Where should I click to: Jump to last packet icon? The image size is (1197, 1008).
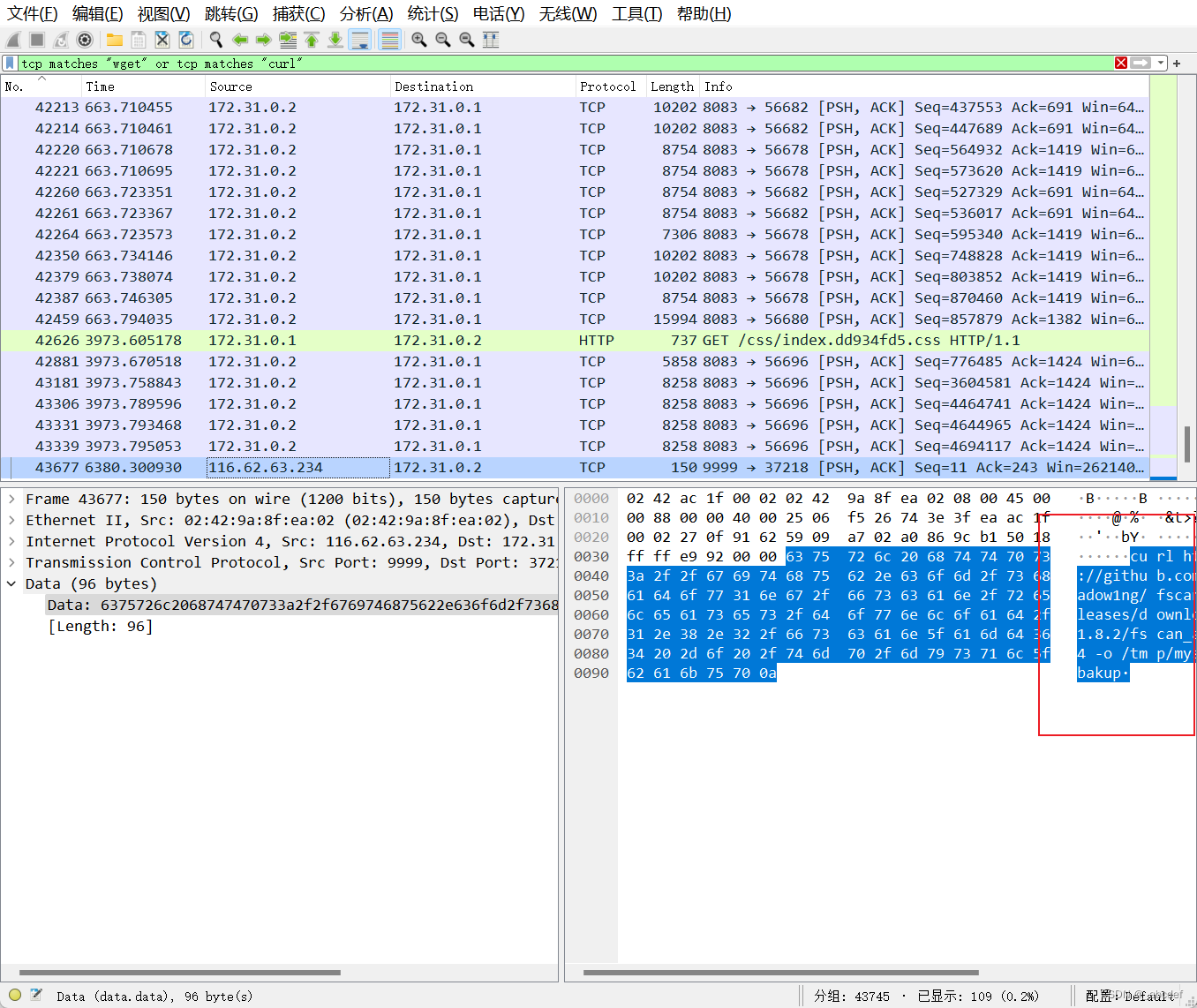pos(335,40)
